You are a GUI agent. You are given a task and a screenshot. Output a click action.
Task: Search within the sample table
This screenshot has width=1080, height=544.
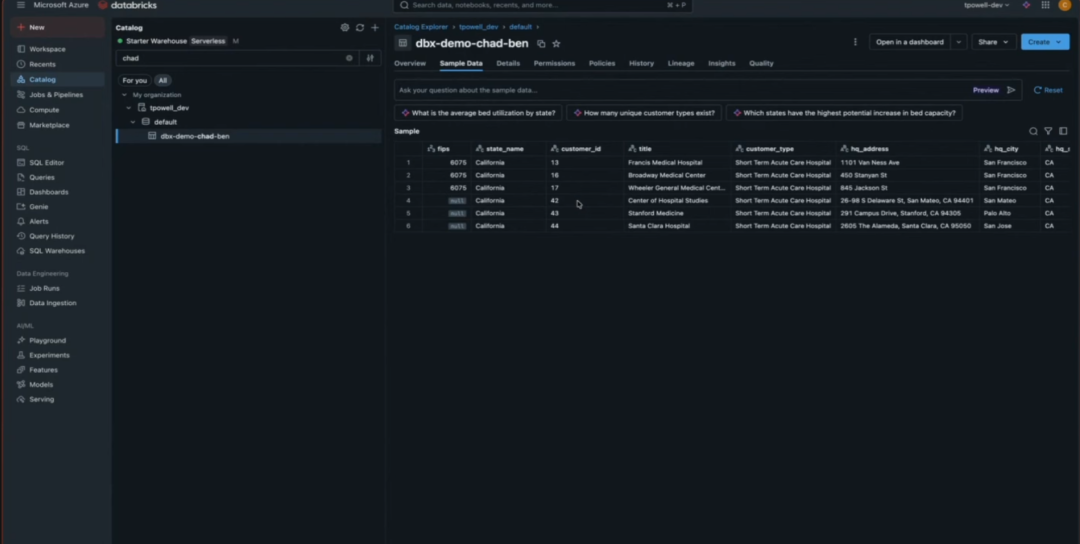[x=1033, y=131]
